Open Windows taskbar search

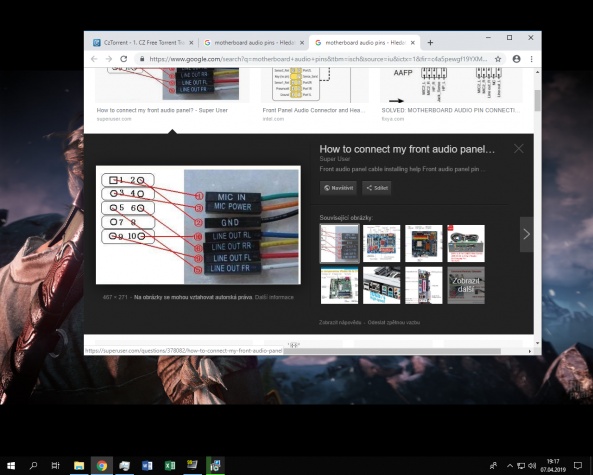point(33,466)
